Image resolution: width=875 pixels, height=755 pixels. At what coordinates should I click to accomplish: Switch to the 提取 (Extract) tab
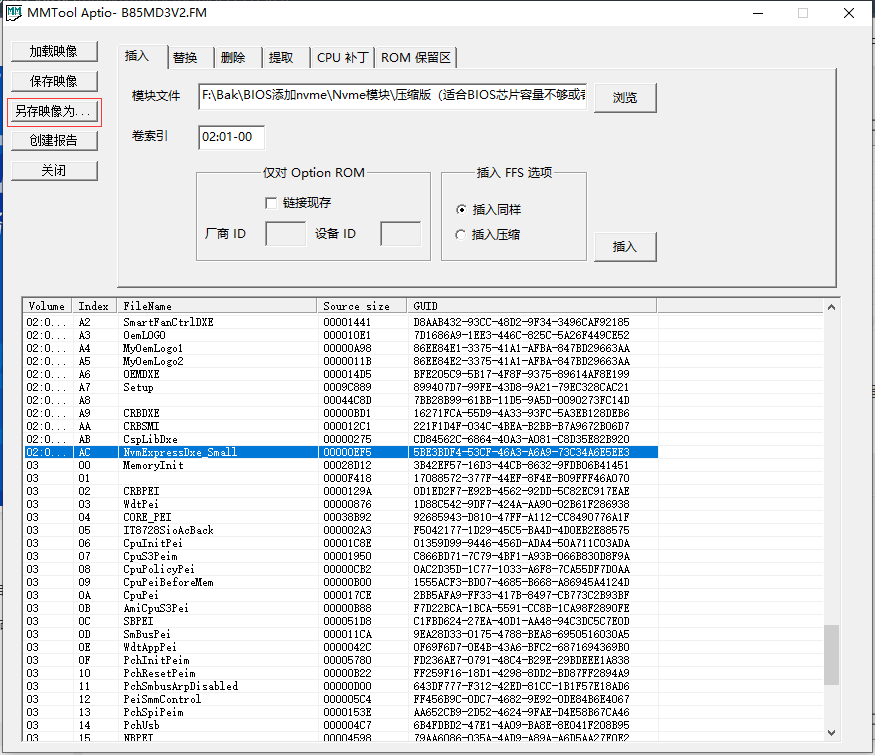point(284,57)
